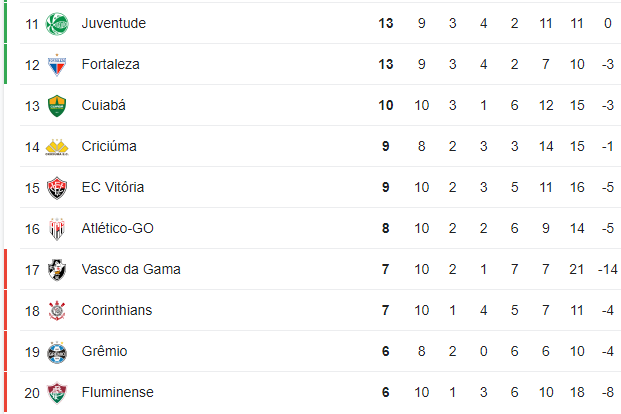Click the EC Vitória red-black crest
Image resolution: width=621 pixels, height=414 pixels.
(x=57, y=188)
